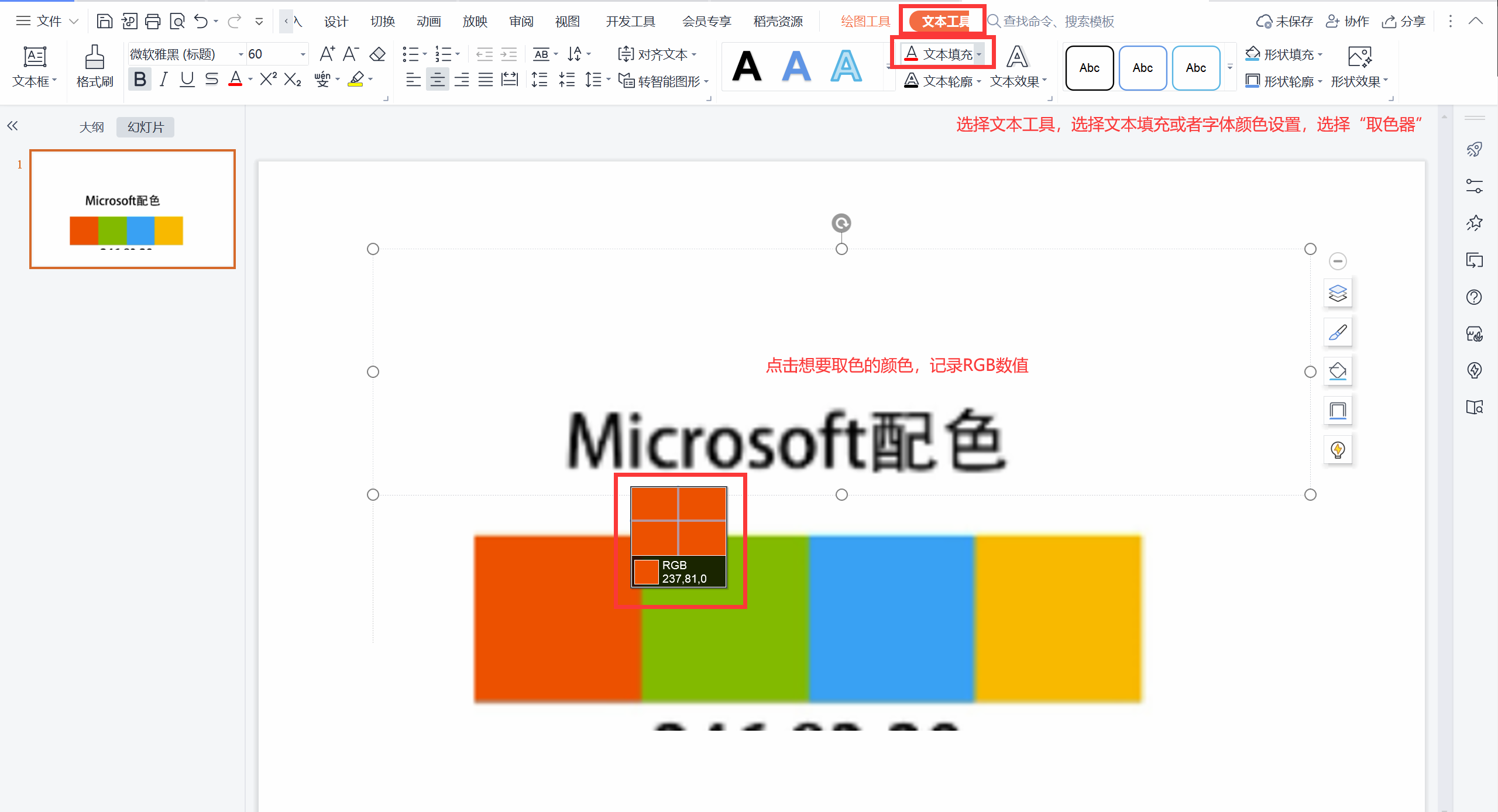Click the rocket icon in right sidebar
The image size is (1498, 812).
pyautogui.click(x=1474, y=150)
